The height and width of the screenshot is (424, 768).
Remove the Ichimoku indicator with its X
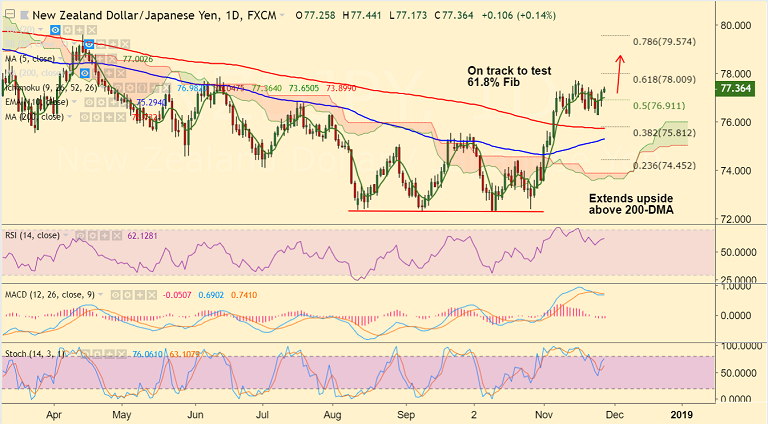[x=166, y=88]
